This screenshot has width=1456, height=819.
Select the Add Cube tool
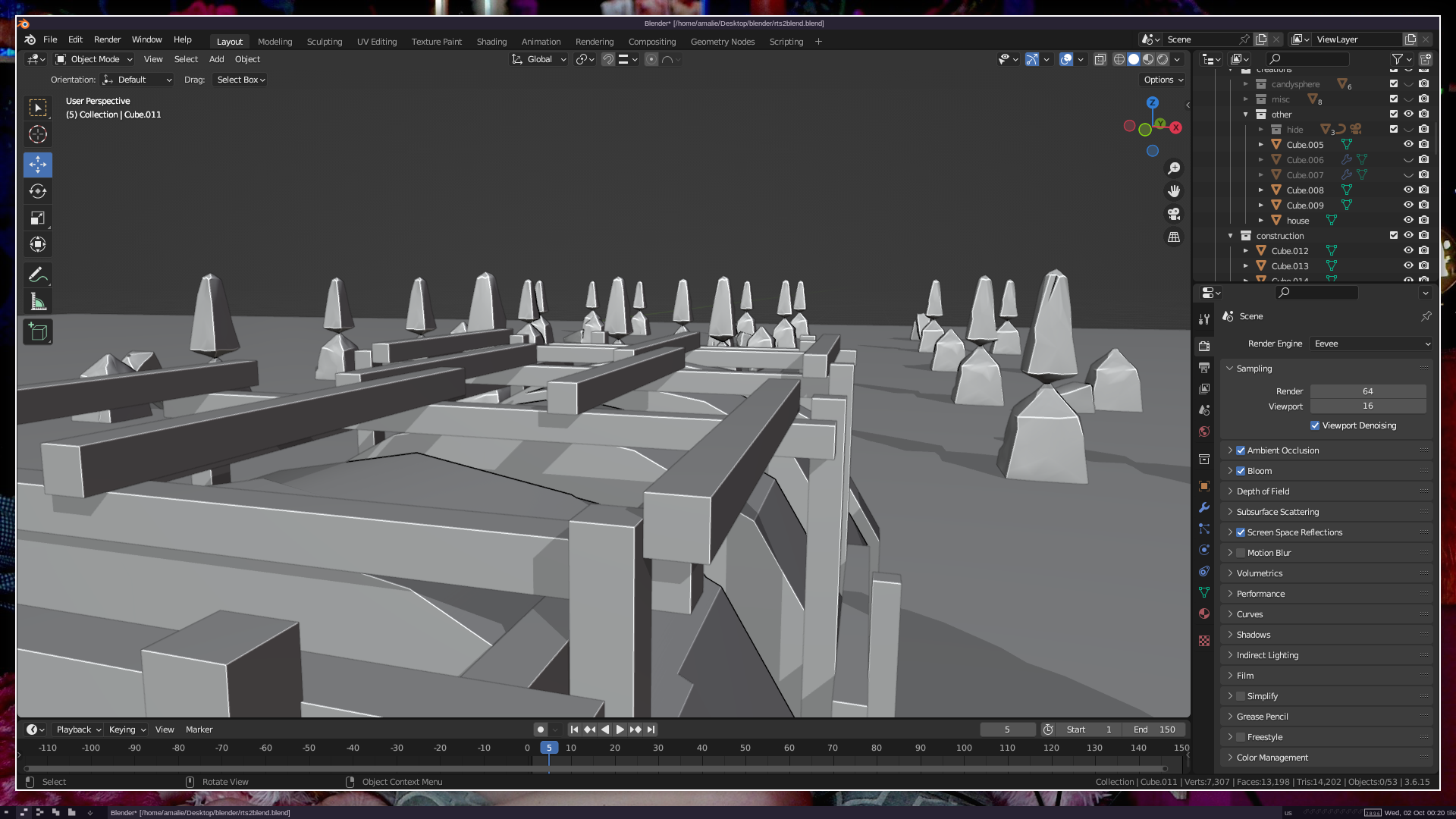coord(38,331)
